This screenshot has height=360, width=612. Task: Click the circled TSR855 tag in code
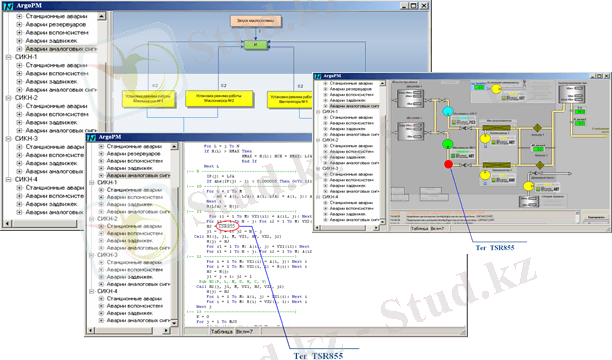227,226
